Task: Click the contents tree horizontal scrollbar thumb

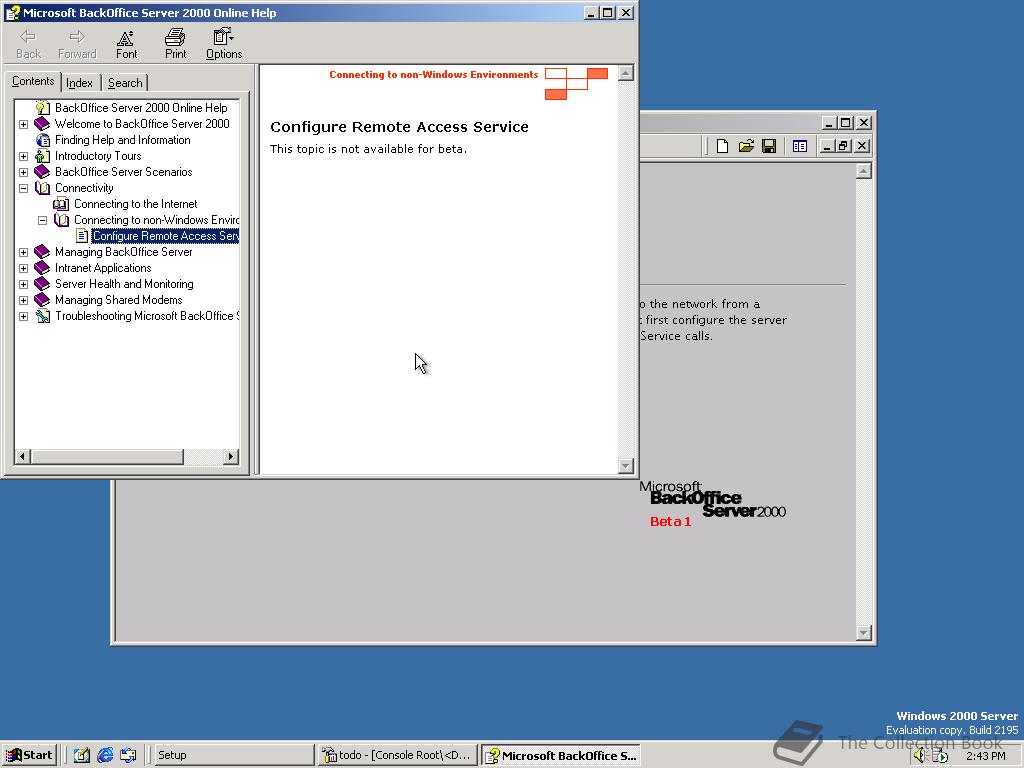Action: 106,456
